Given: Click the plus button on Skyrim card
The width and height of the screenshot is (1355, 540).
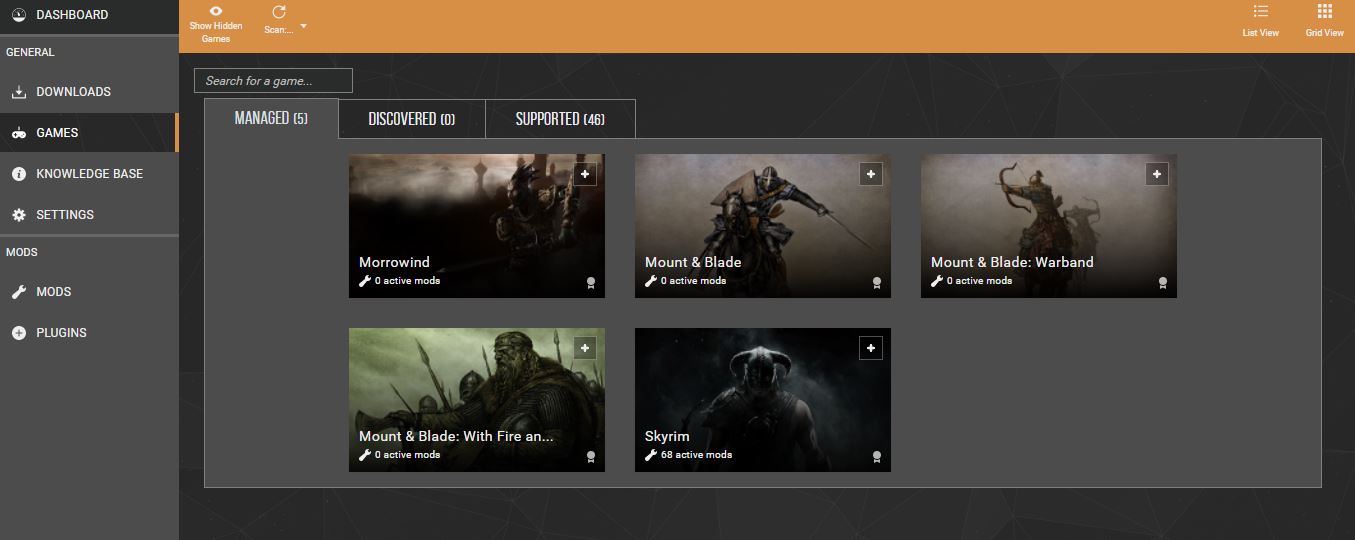Looking at the screenshot, I should click(871, 348).
